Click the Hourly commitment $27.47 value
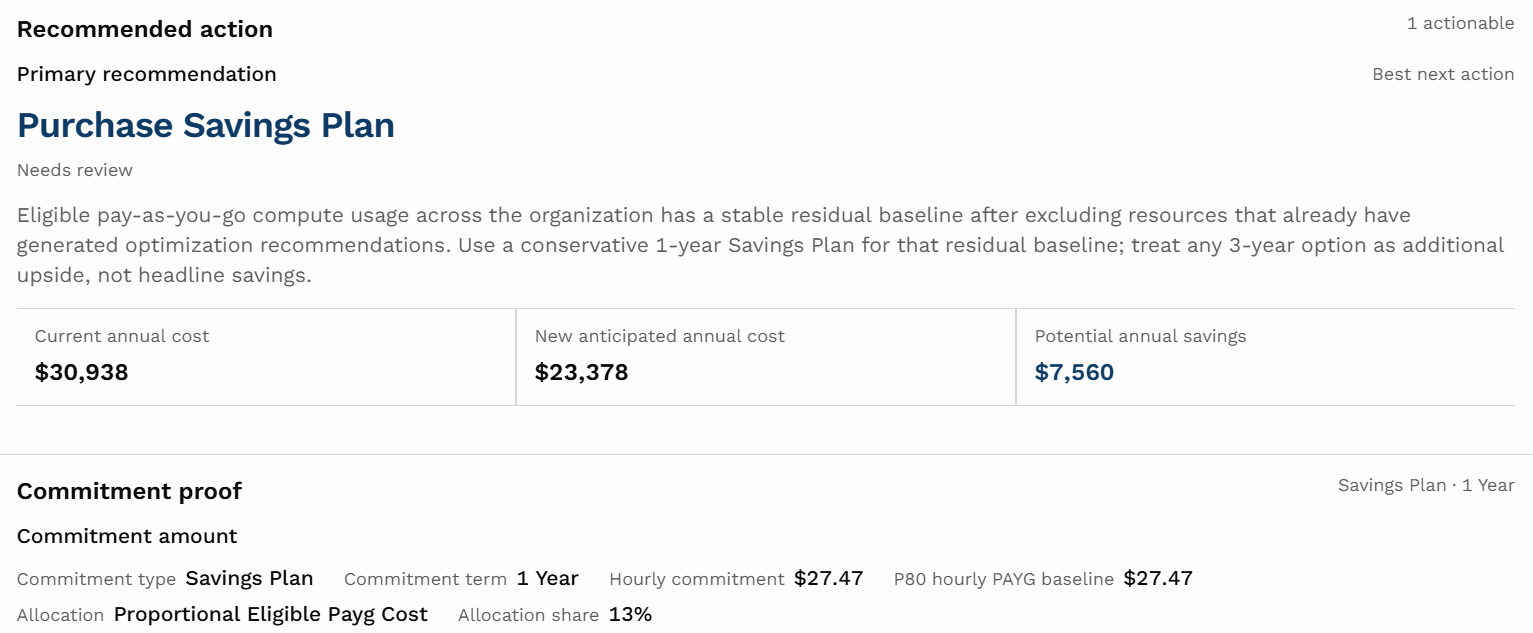The image size is (1533, 633). coord(829,578)
